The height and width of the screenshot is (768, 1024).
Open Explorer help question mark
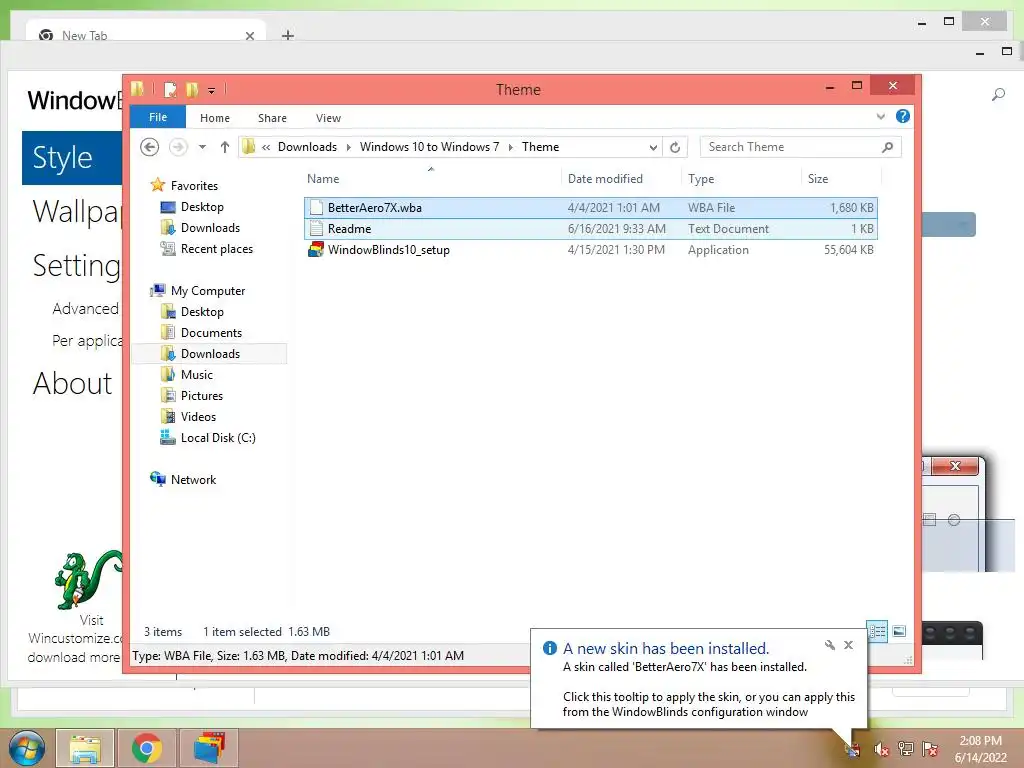(x=903, y=116)
